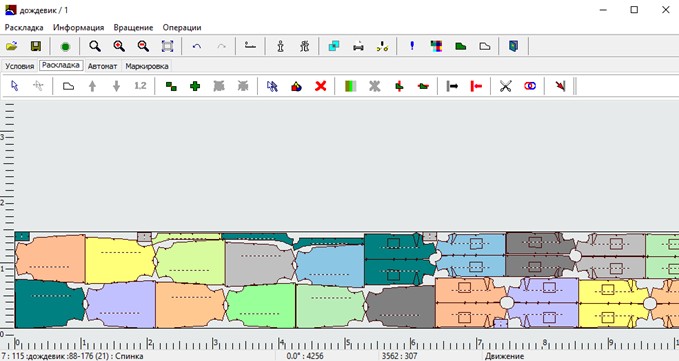Click the scissors cut icon
The width and height of the screenshot is (679, 361).
pyautogui.click(x=505, y=86)
